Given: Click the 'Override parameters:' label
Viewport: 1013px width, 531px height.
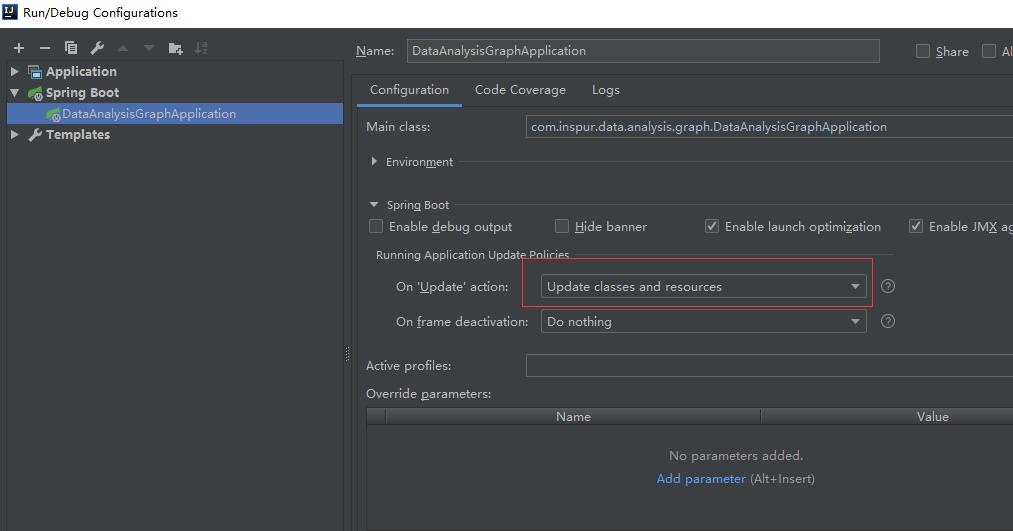Looking at the screenshot, I should (428, 393).
